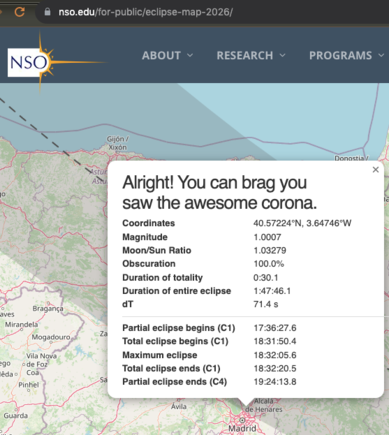
Task: Click Guarda label on the map
Action: [x=16, y=416]
